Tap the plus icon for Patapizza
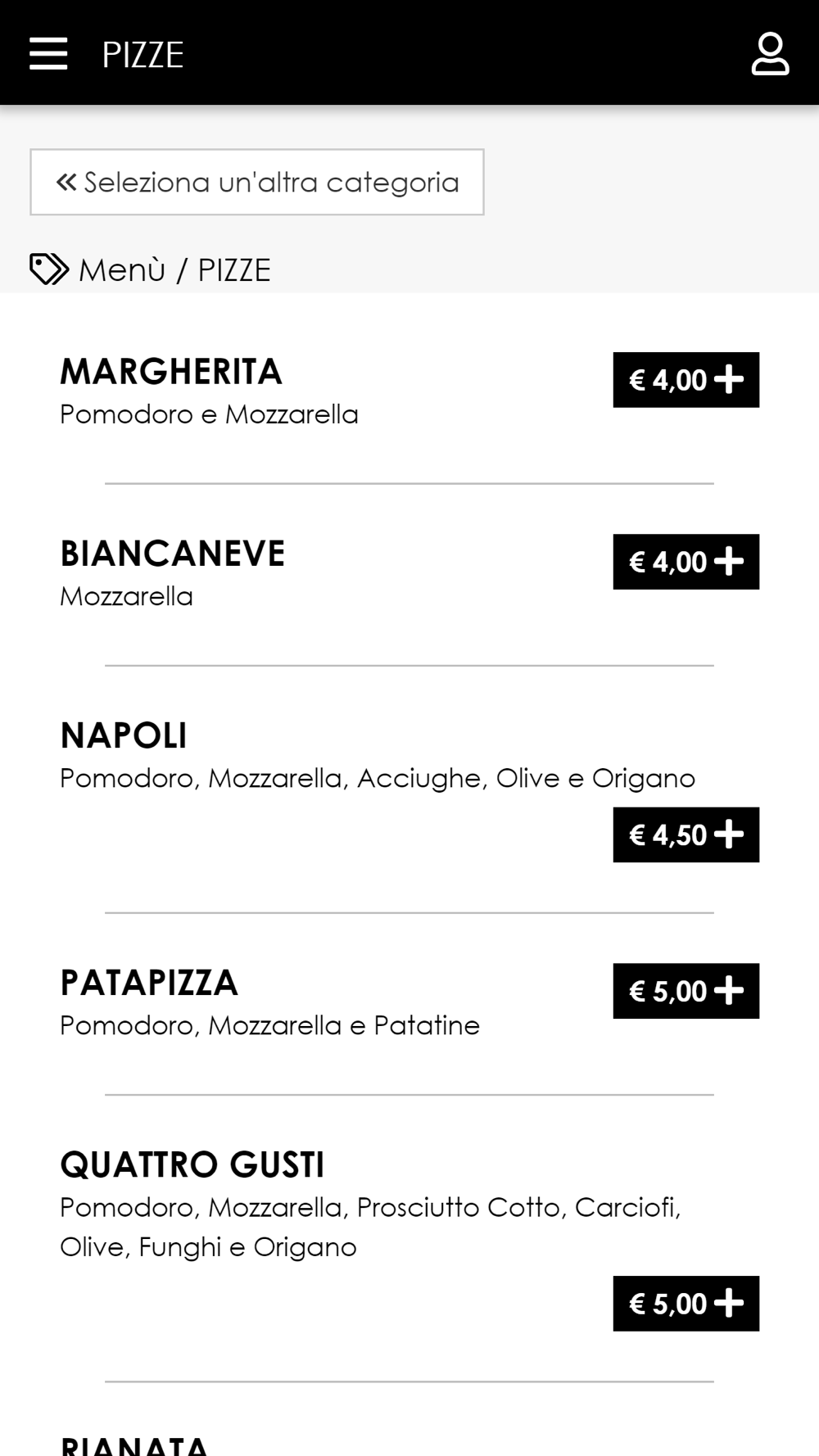This screenshot has width=819, height=1456. tap(728, 991)
